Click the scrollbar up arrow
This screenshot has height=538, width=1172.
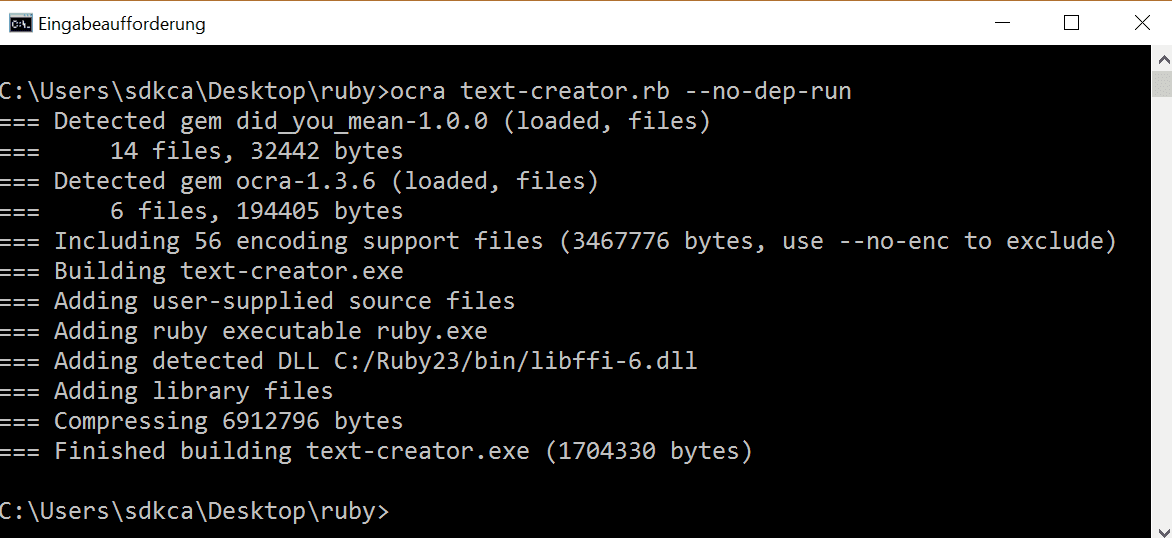tap(1162, 58)
